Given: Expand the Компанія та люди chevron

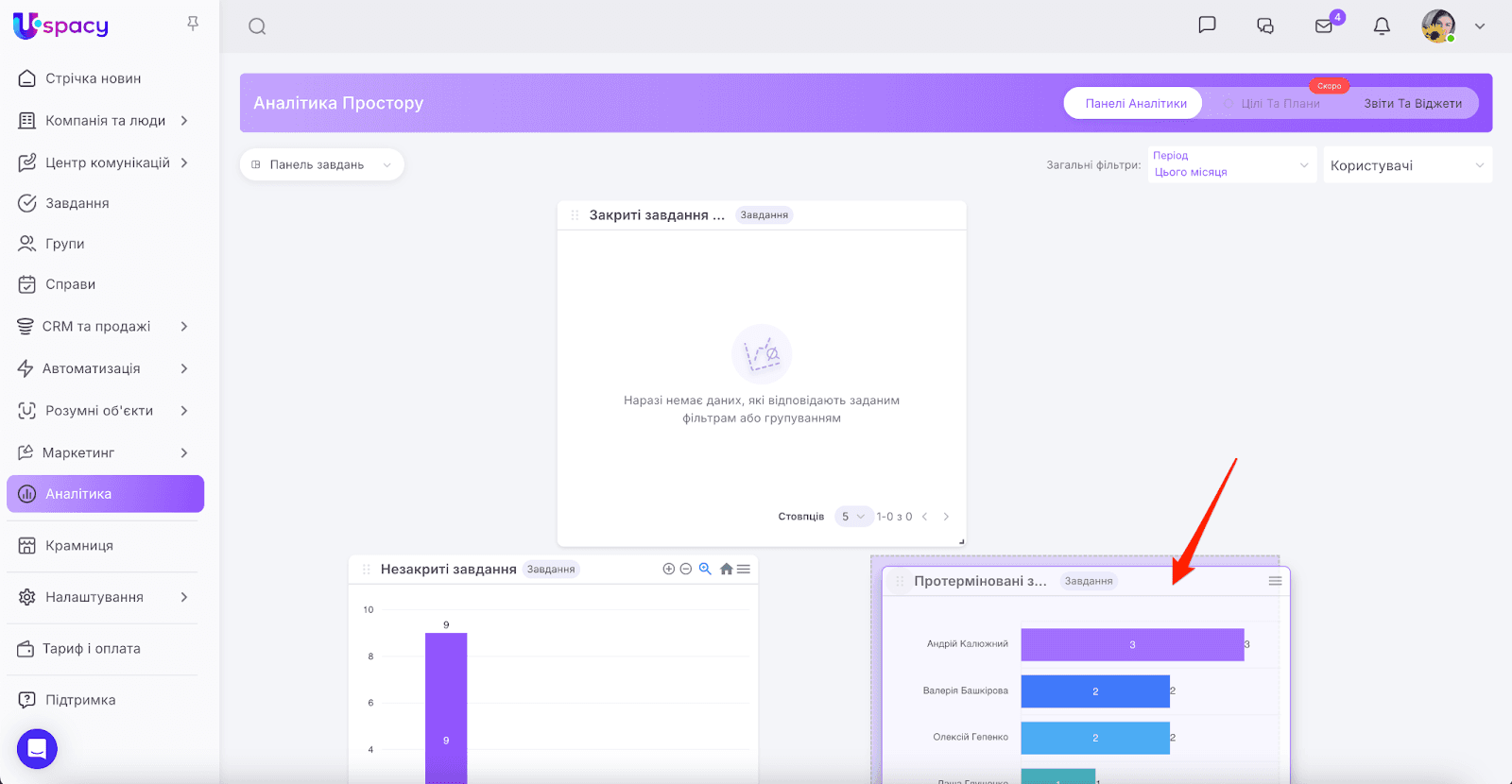Looking at the screenshot, I should [184, 121].
